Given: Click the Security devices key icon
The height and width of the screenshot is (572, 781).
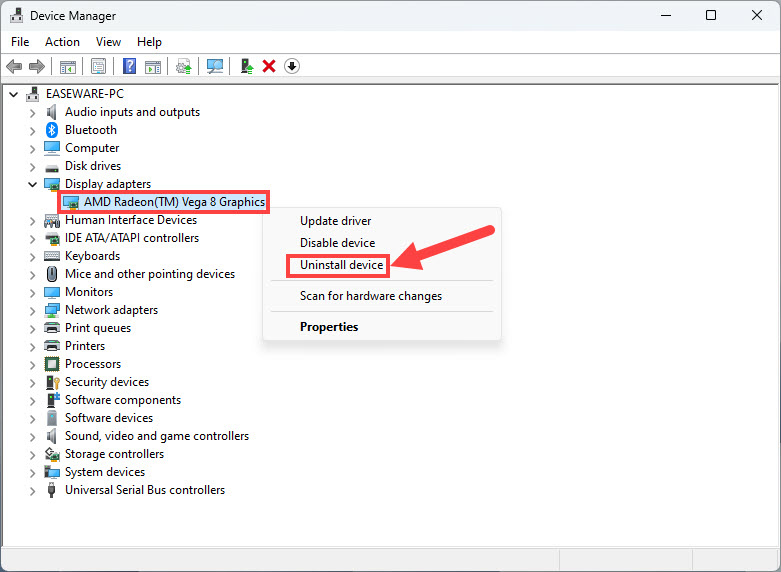Looking at the screenshot, I should 52,382.
